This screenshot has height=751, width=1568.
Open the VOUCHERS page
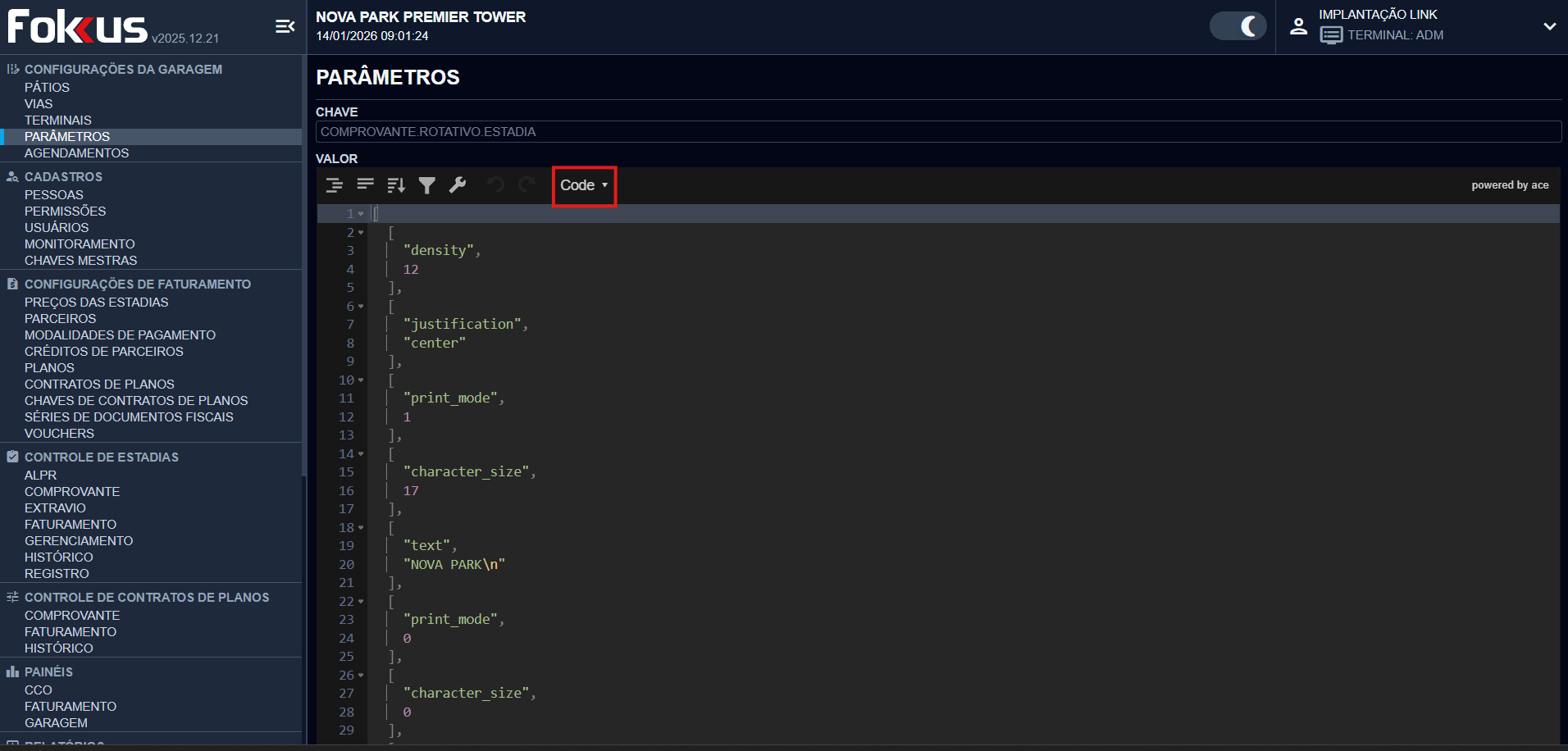coord(59,434)
